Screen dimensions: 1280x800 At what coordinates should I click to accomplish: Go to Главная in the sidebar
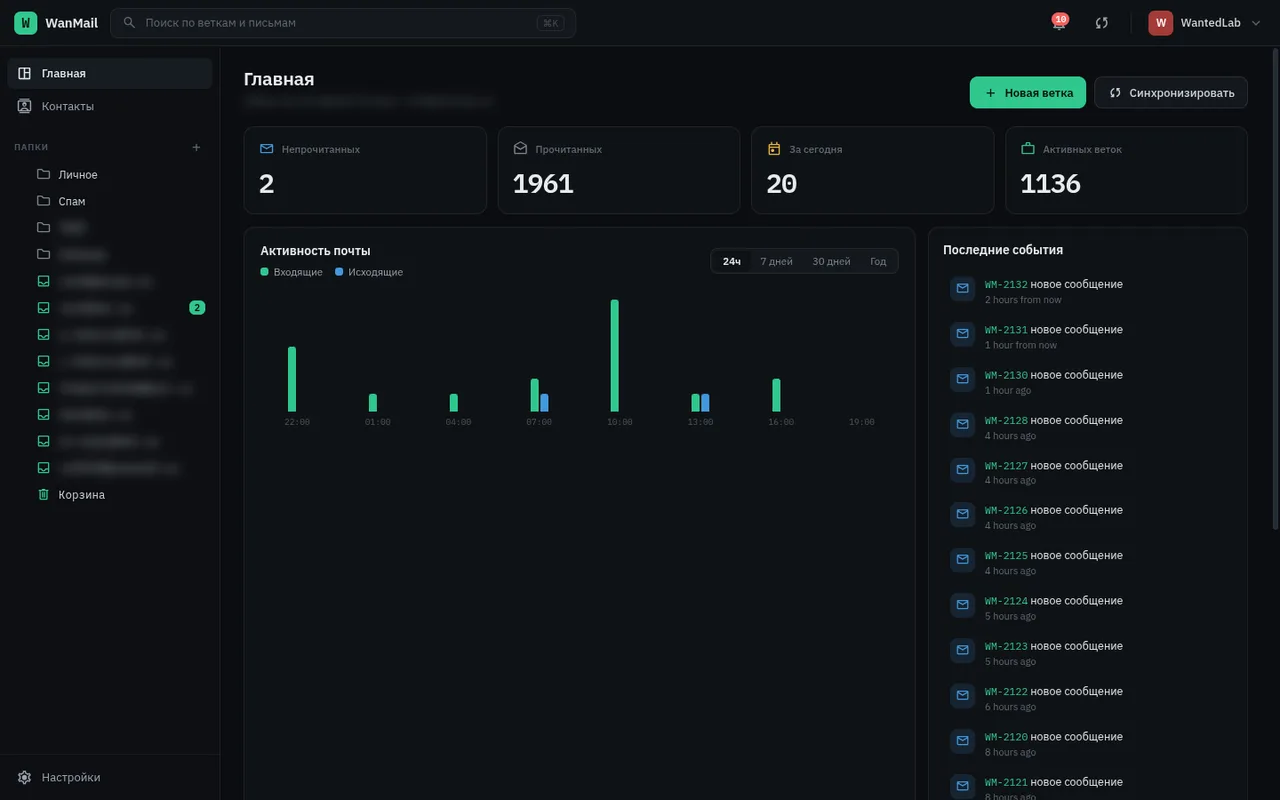pos(110,73)
